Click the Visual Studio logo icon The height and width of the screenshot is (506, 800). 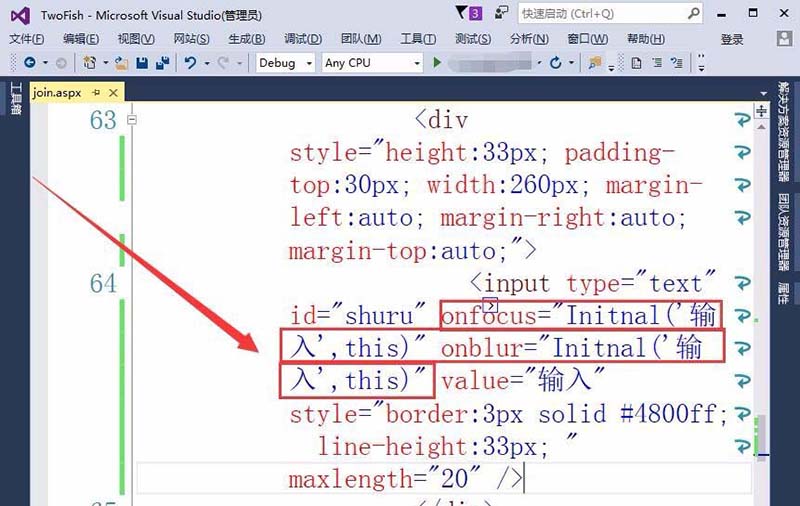[x=20, y=16]
